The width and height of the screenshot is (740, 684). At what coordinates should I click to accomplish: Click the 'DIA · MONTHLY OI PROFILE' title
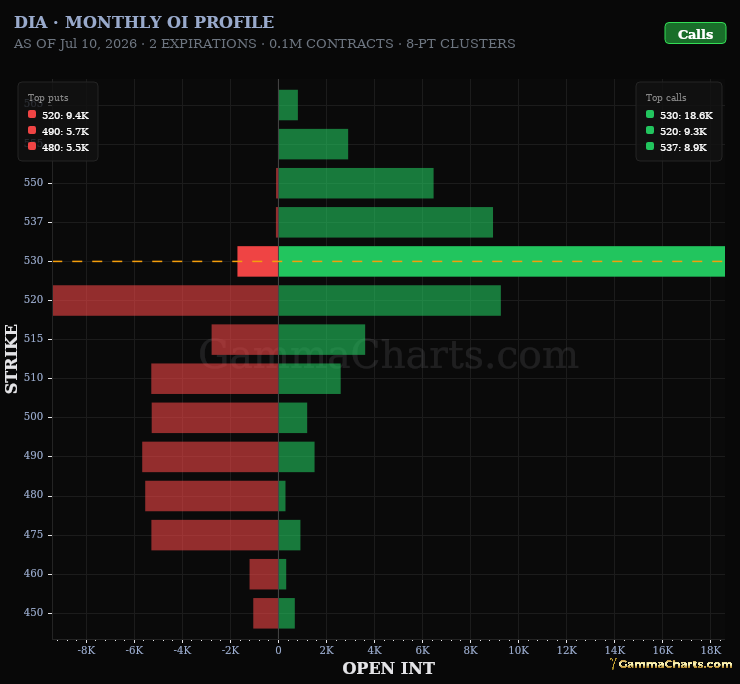144,22
